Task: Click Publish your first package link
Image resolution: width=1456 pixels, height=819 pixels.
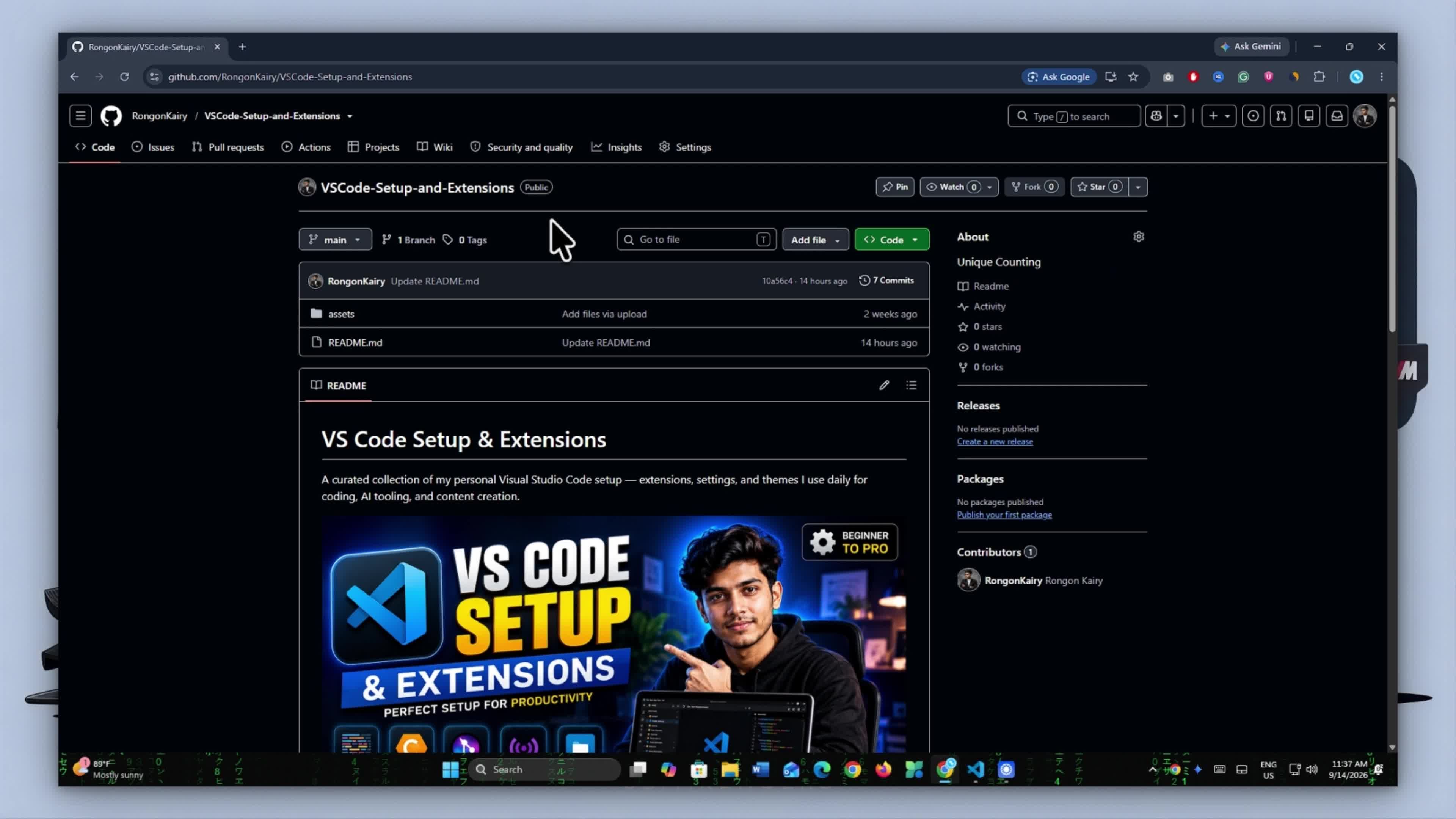Action: (x=1004, y=515)
